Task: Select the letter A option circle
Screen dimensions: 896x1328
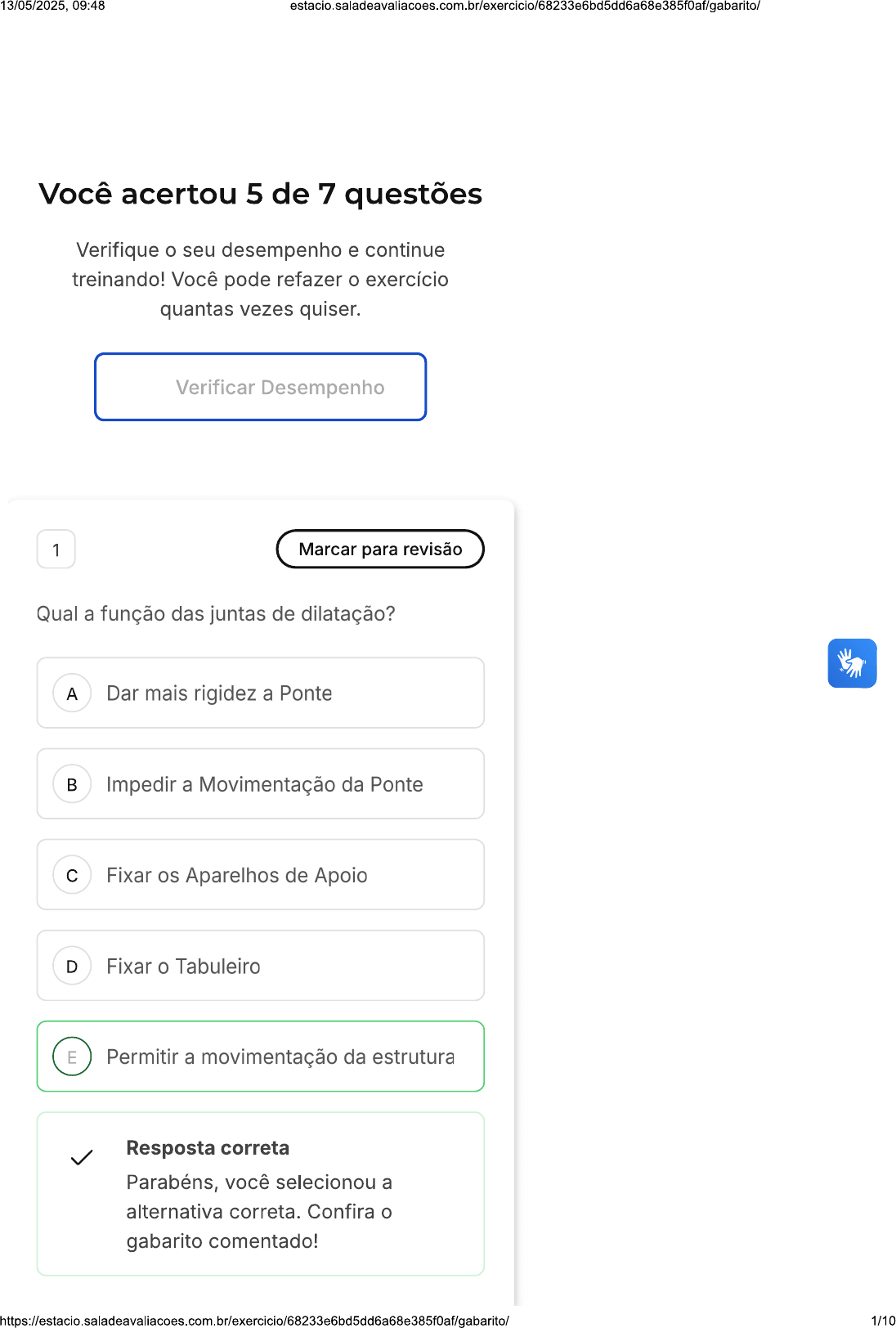Action: (x=72, y=693)
